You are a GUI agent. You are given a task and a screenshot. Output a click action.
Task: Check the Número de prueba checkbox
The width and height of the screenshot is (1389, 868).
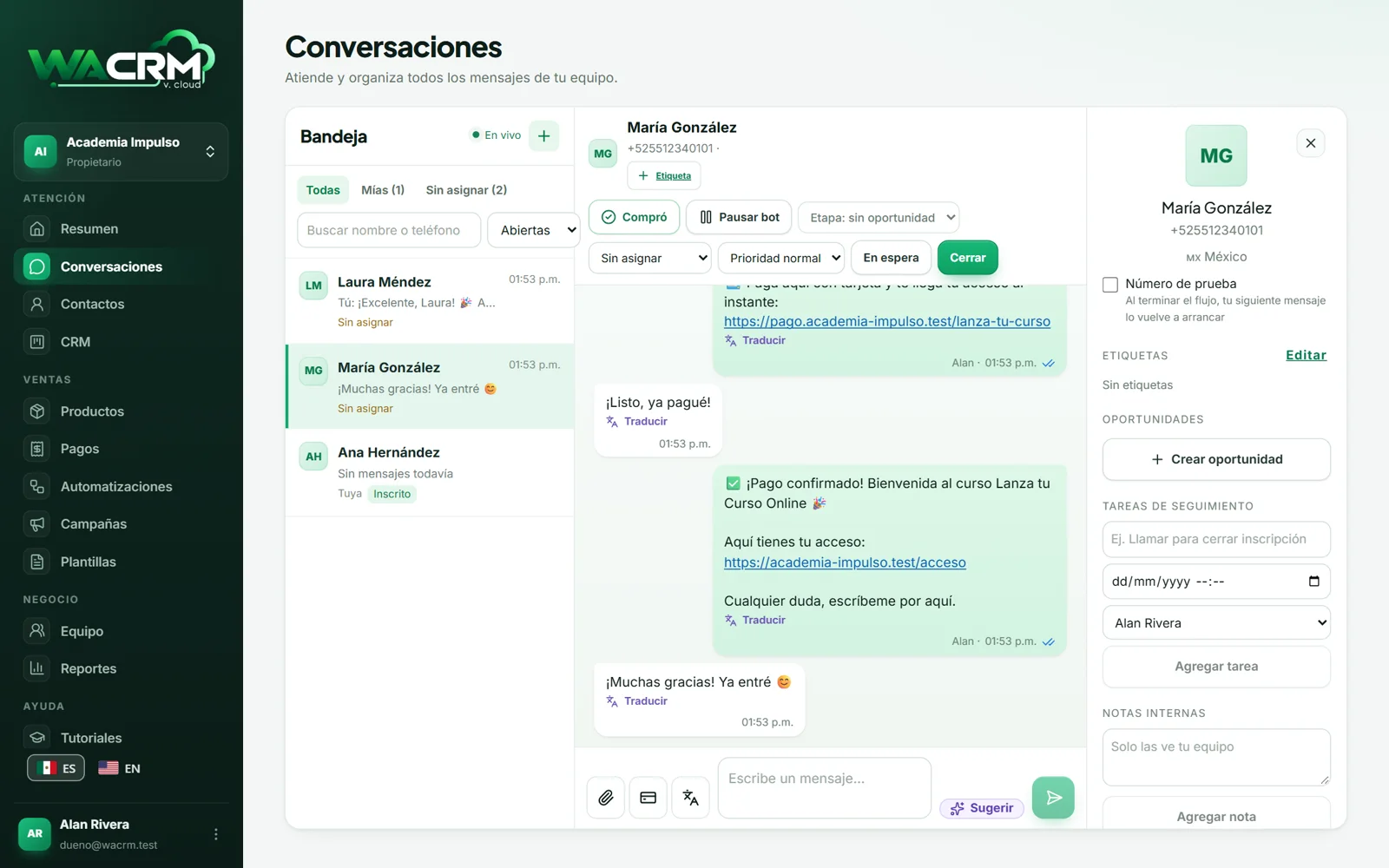click(x=1110, y=285)
